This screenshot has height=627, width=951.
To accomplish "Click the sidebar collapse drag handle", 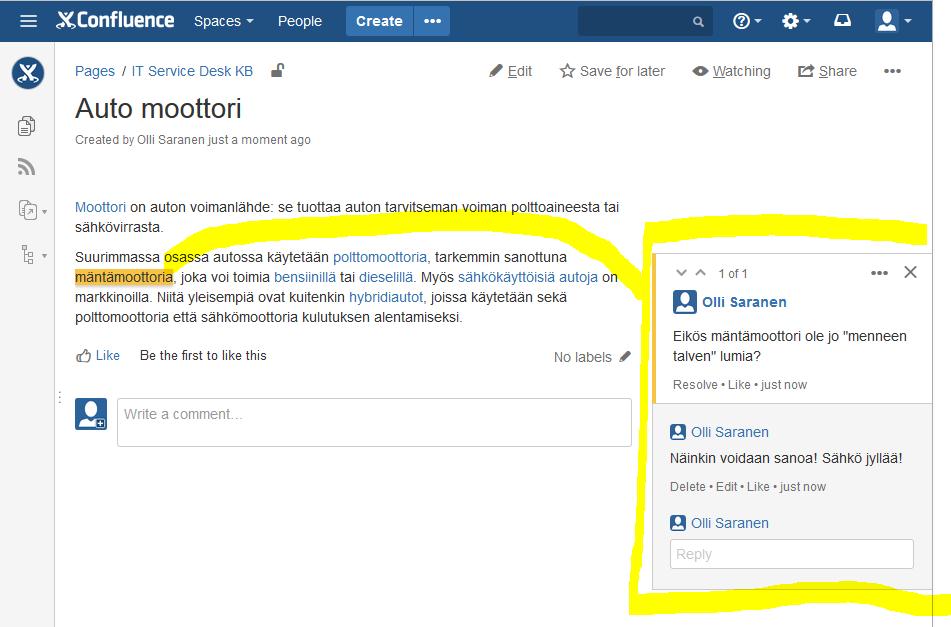I will point(59,397).
